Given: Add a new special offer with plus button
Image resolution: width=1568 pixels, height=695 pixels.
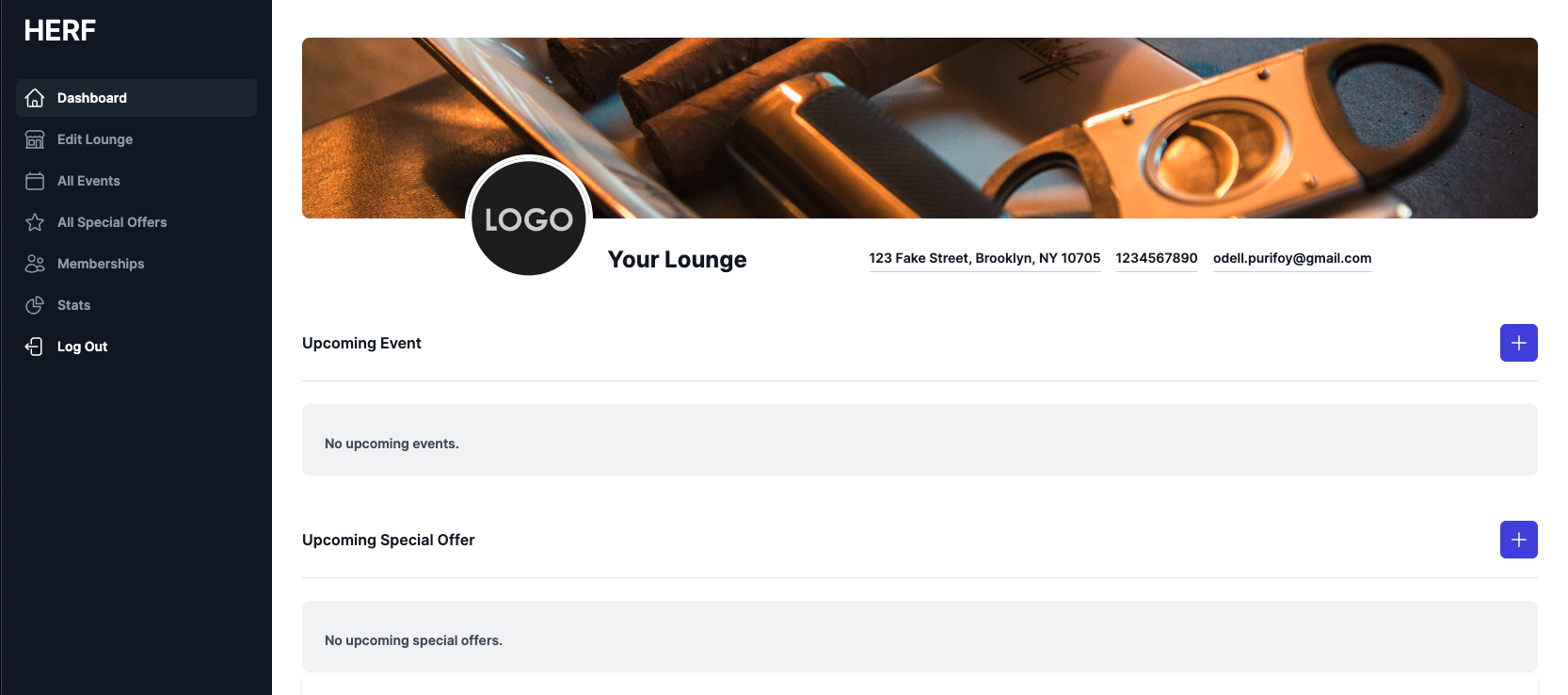Looking at the screenshot, I should pyautogui.click(x=1518, y=540).
